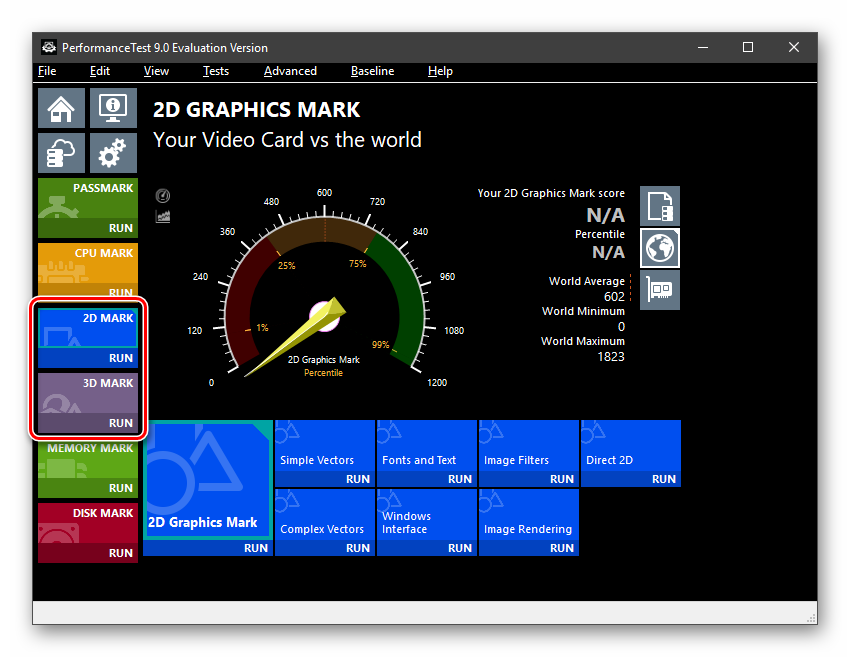Open the cloud baseline management icon

(61, 153)
